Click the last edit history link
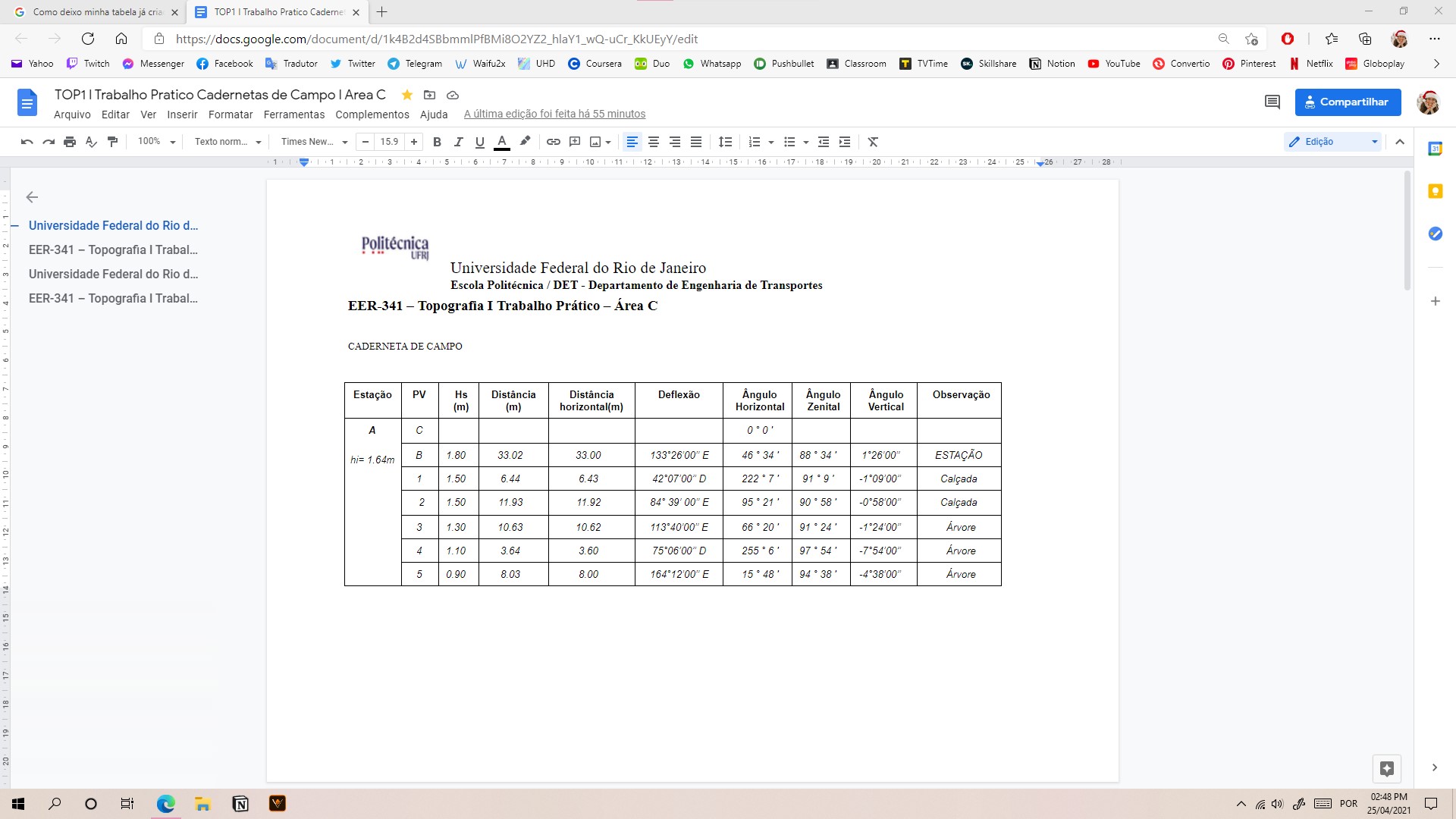The width and height of the screenshot is (1456, 819). tap(554, 115)
